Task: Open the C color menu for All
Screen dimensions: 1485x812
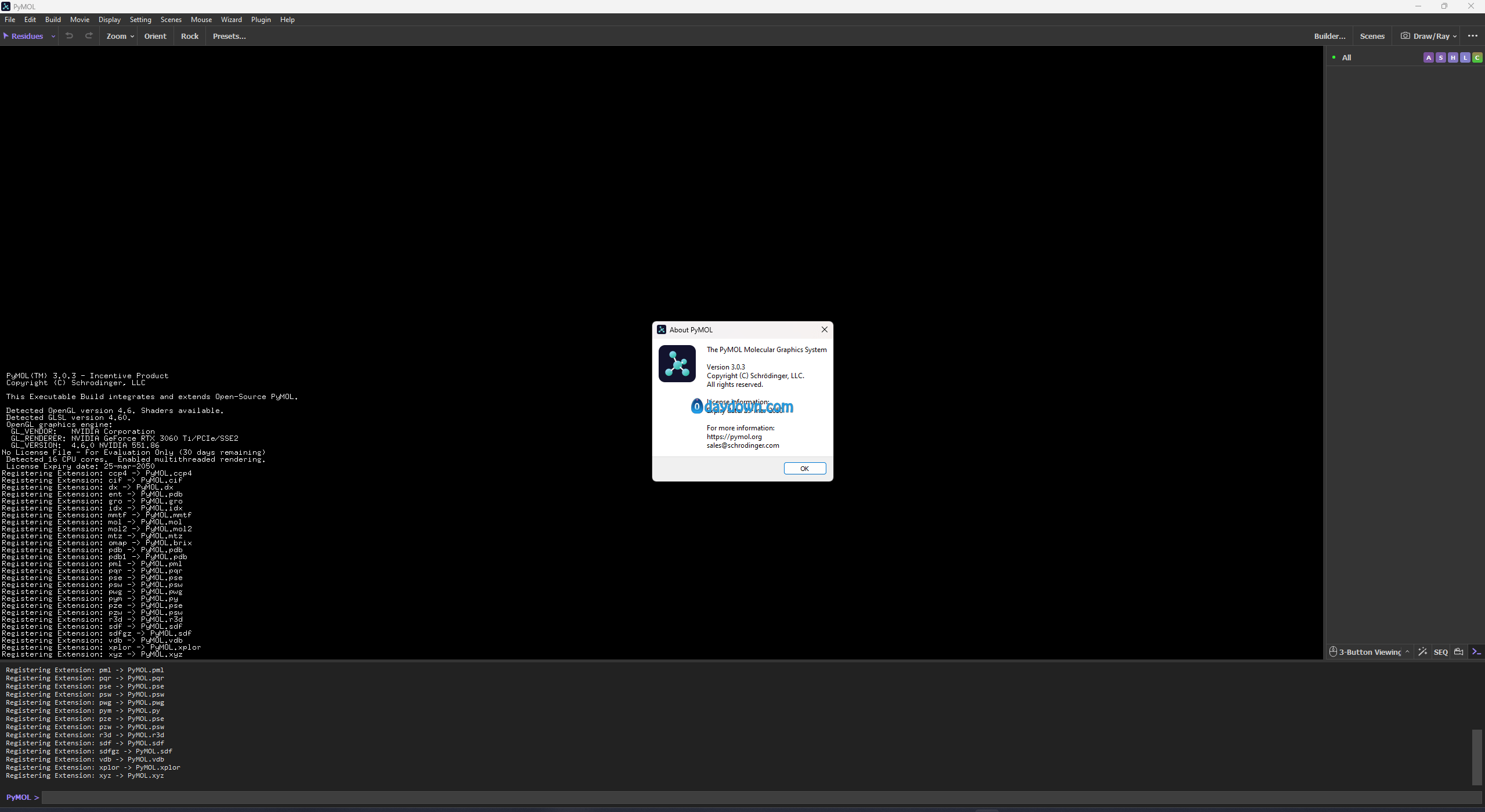Action: point(1477,57)
